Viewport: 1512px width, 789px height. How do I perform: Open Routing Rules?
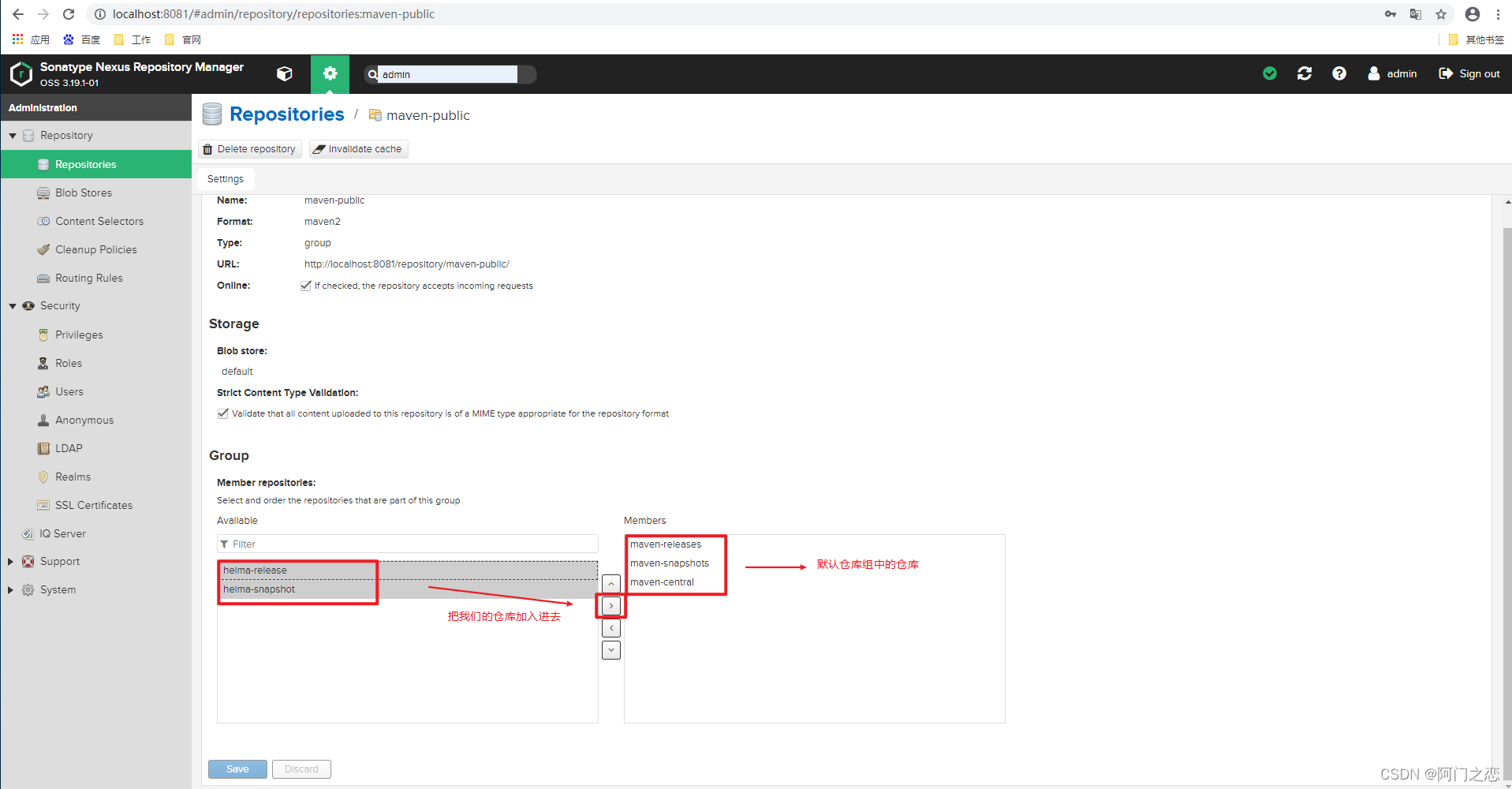pos(89,278)
